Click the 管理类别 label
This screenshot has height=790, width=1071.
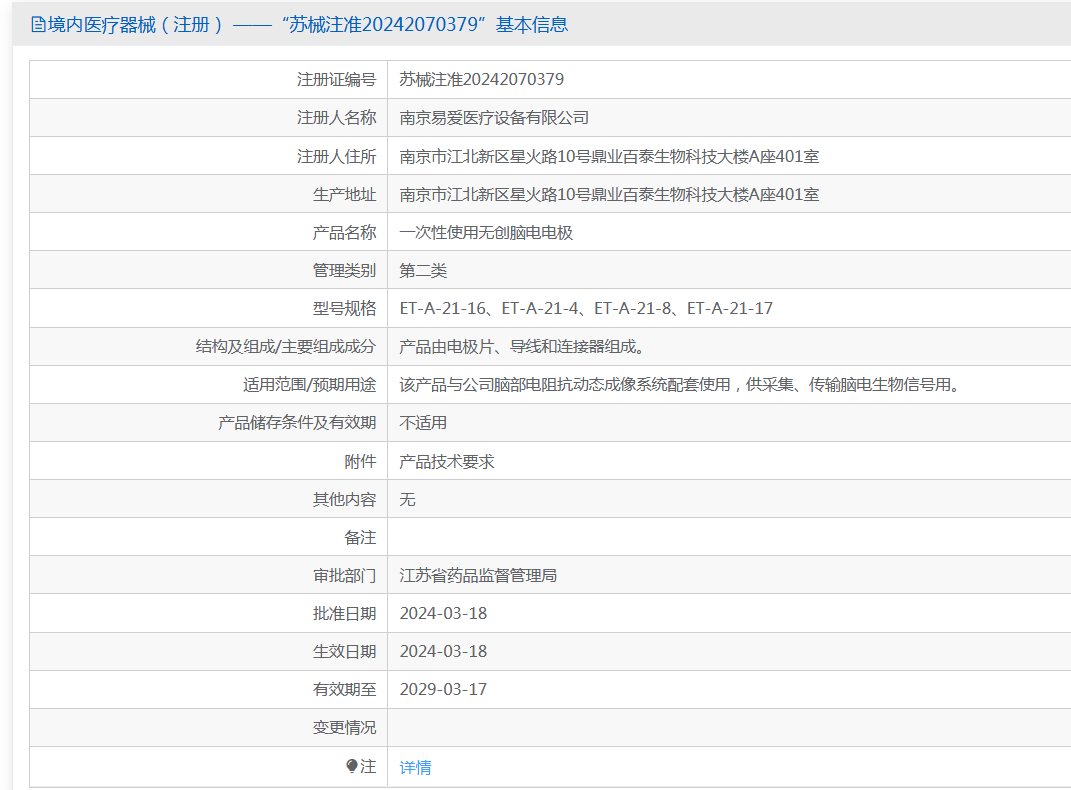pos(344,270)
